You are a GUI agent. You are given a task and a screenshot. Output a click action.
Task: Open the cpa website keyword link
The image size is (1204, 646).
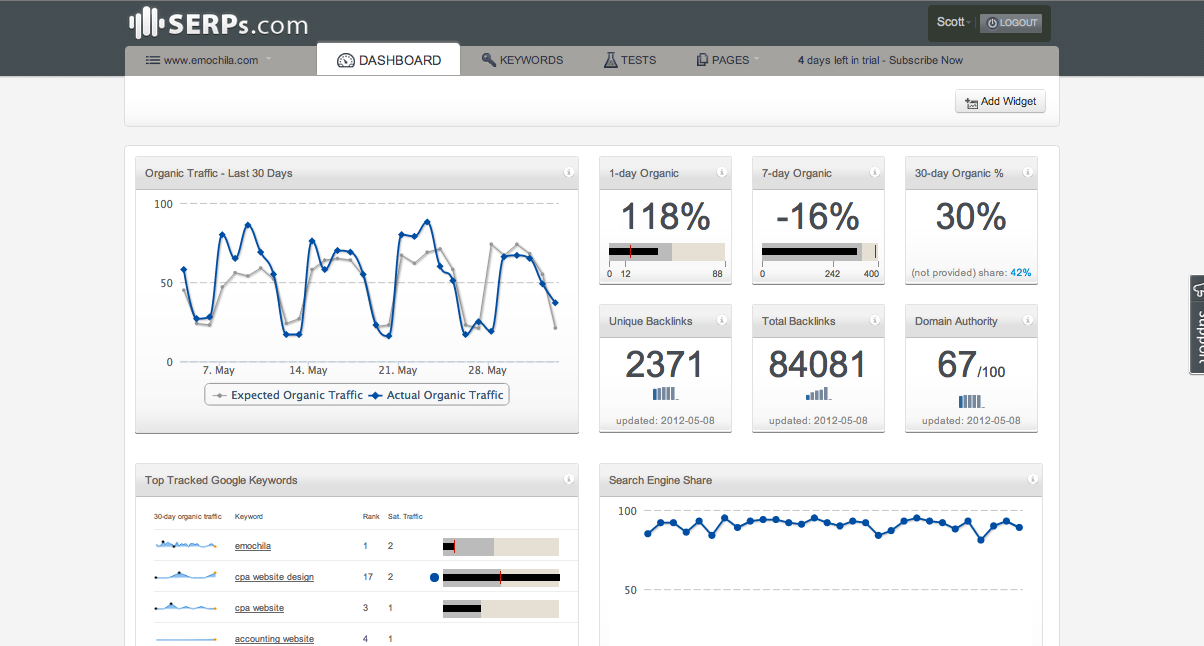(259, 608)
